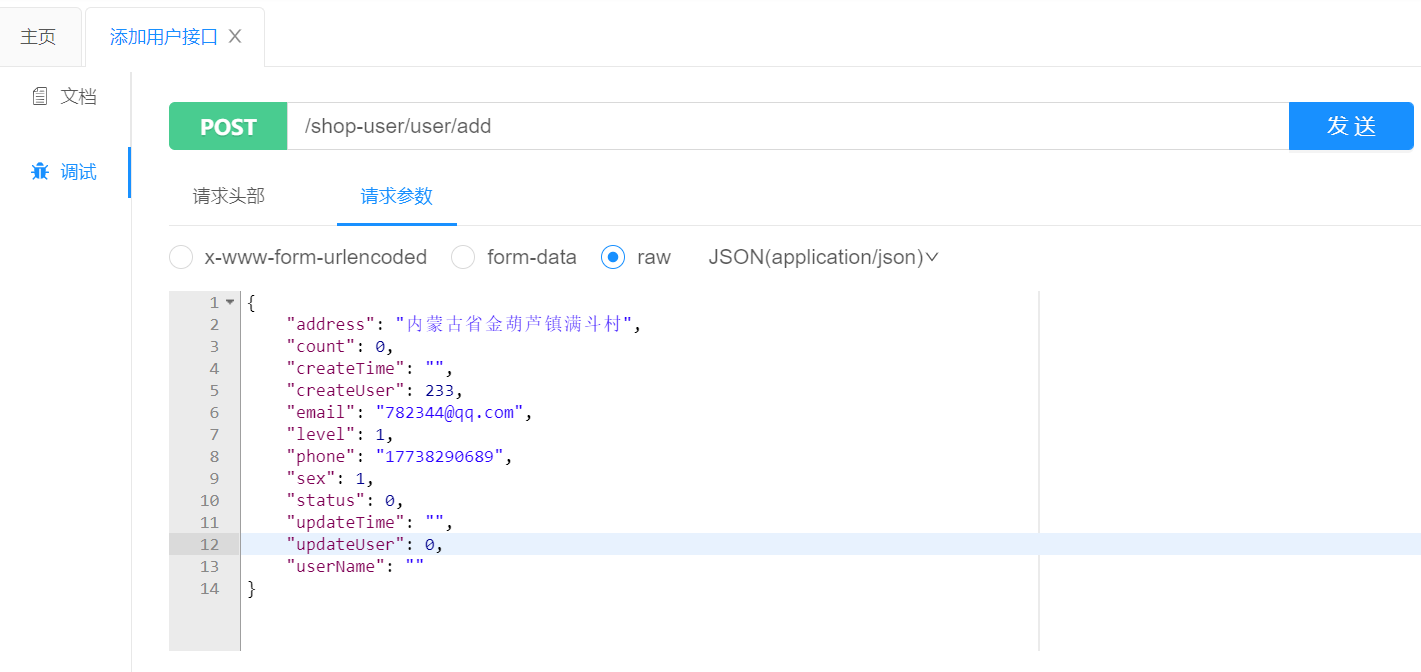
Task: Select the 请求参数 tab
Action: [397, 196]
